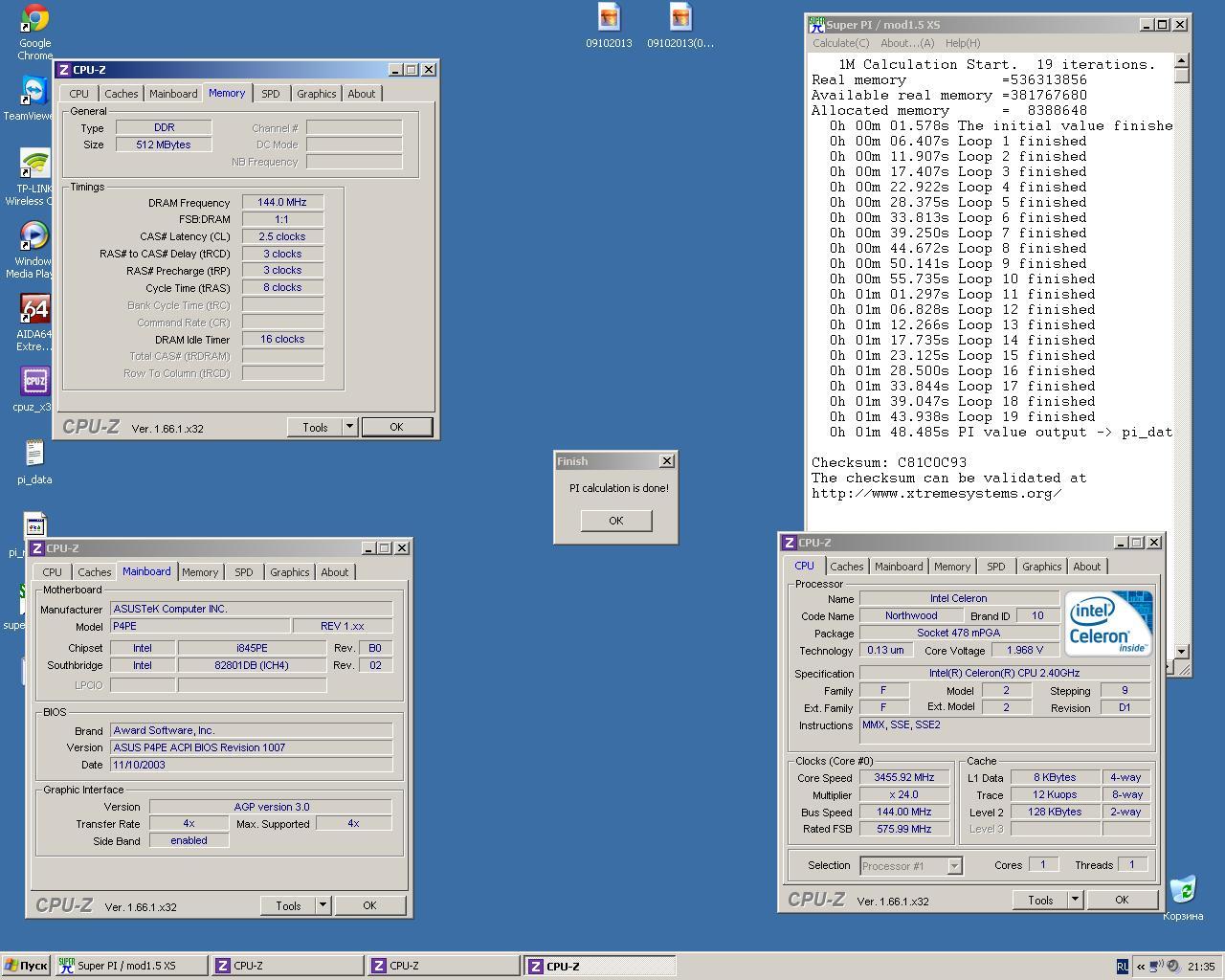Viewport: 1225px width, 980px height.
Task: Click the Checksum: C81C0C93 line
Action: point(889,462)
